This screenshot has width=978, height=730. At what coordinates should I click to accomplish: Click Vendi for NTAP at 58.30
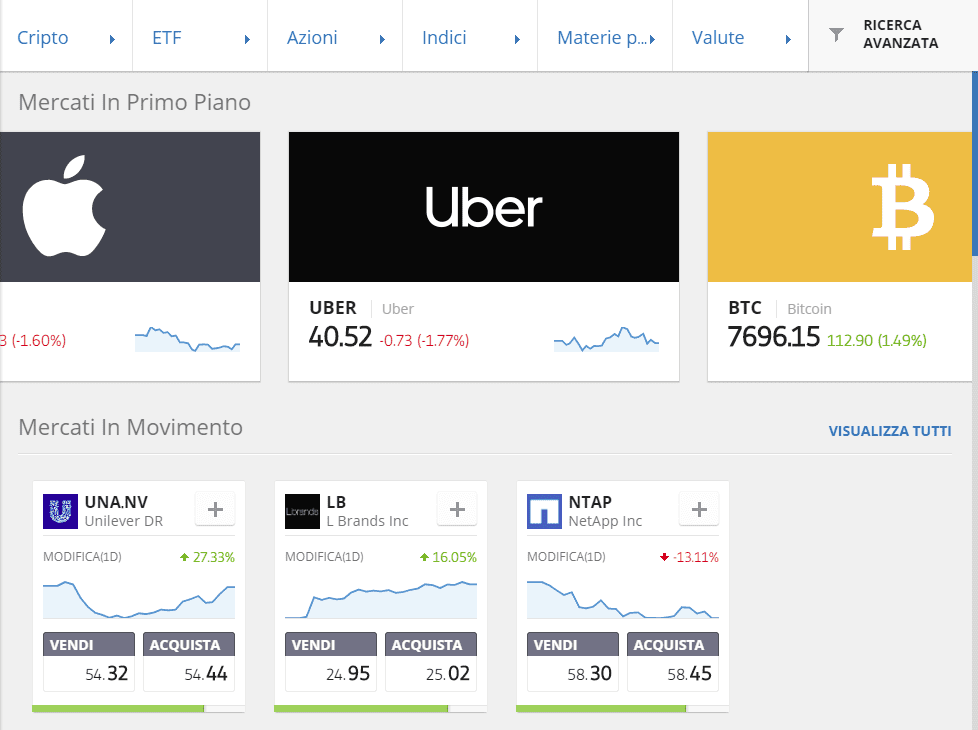click(x=573, y=662)
